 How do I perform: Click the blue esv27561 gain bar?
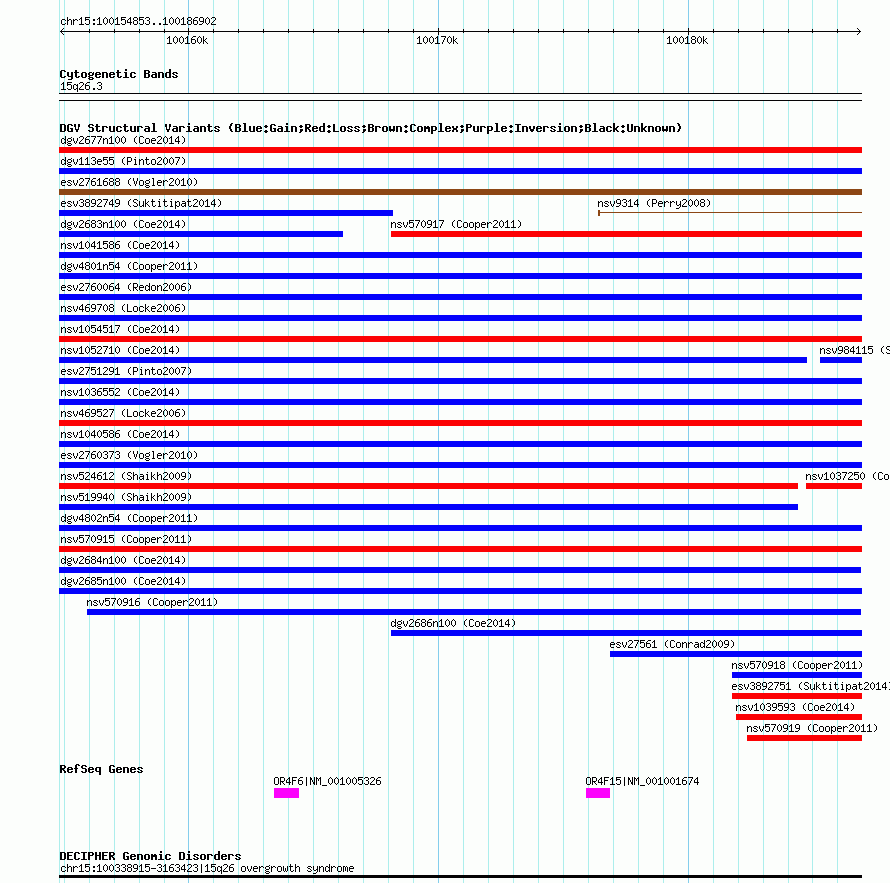(736, 654)
